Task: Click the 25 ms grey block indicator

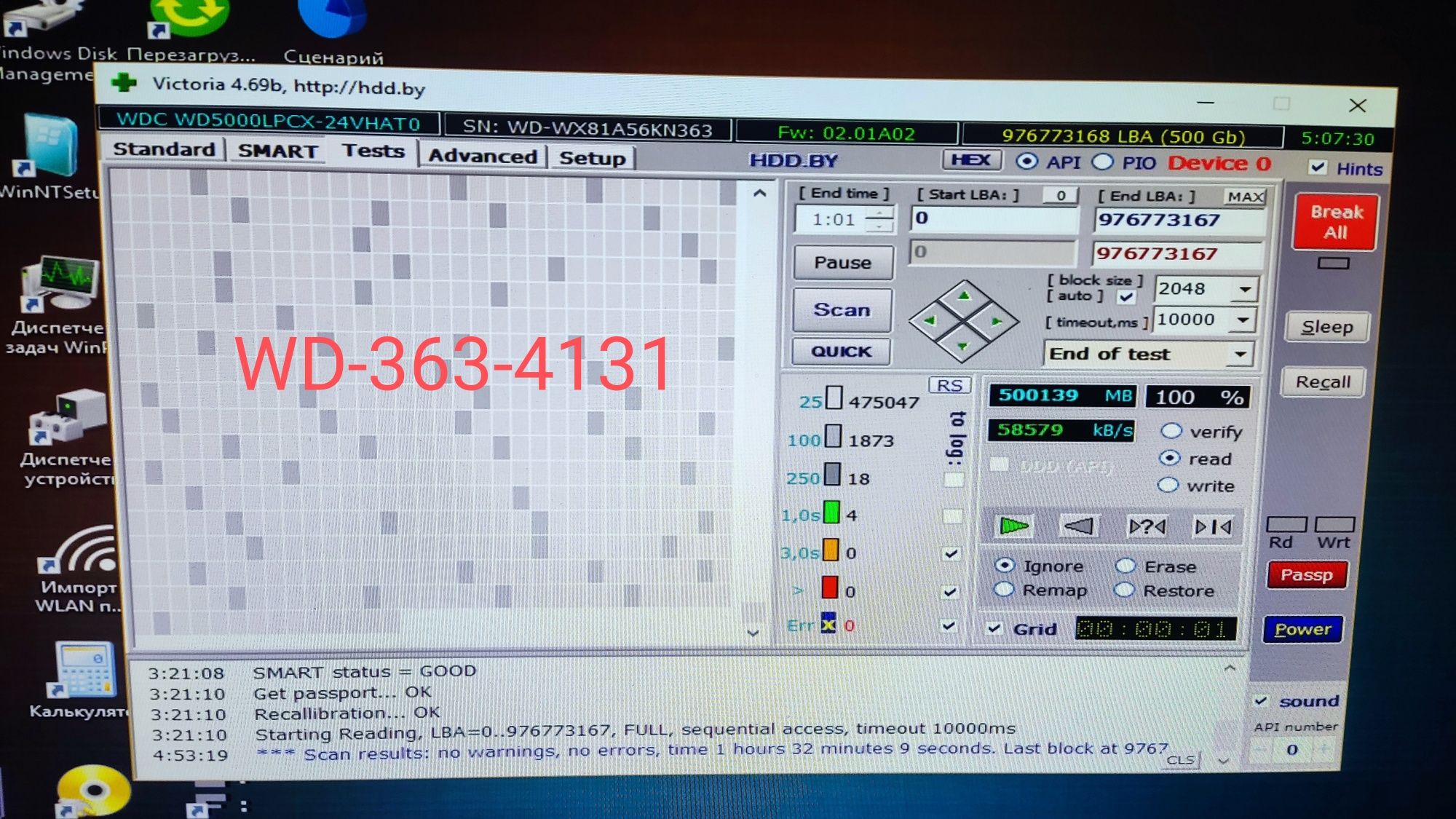Action: pos(834,398)
